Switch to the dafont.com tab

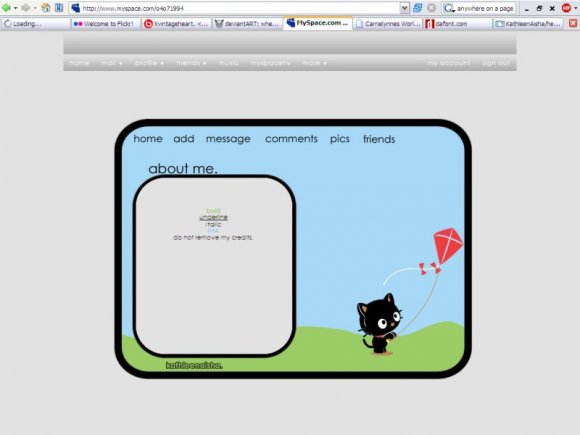point(459,24)
